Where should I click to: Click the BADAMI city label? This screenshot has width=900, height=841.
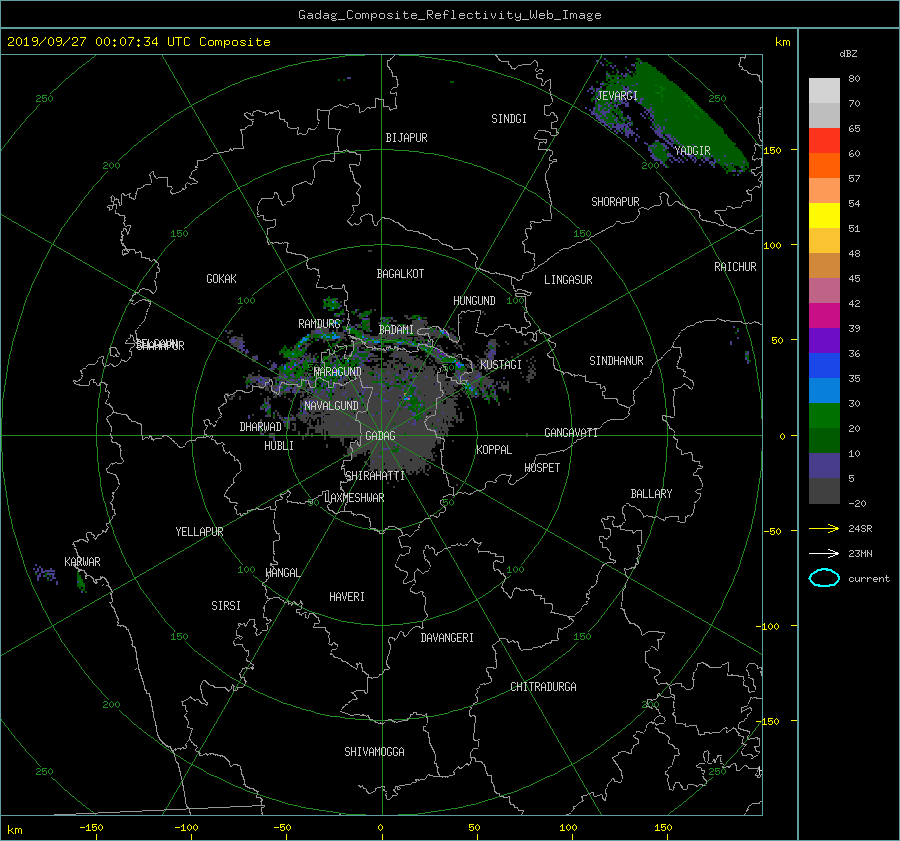396,330
